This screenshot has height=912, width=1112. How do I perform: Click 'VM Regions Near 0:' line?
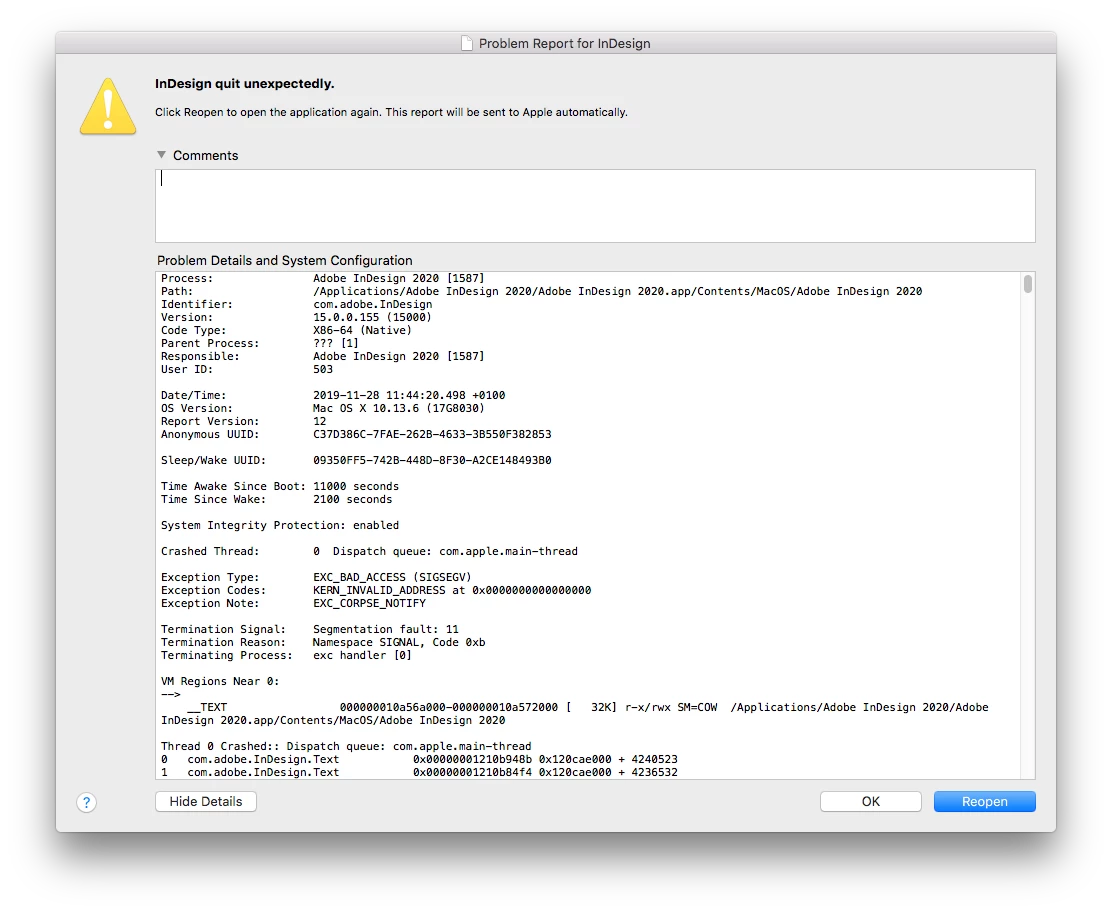220,681
